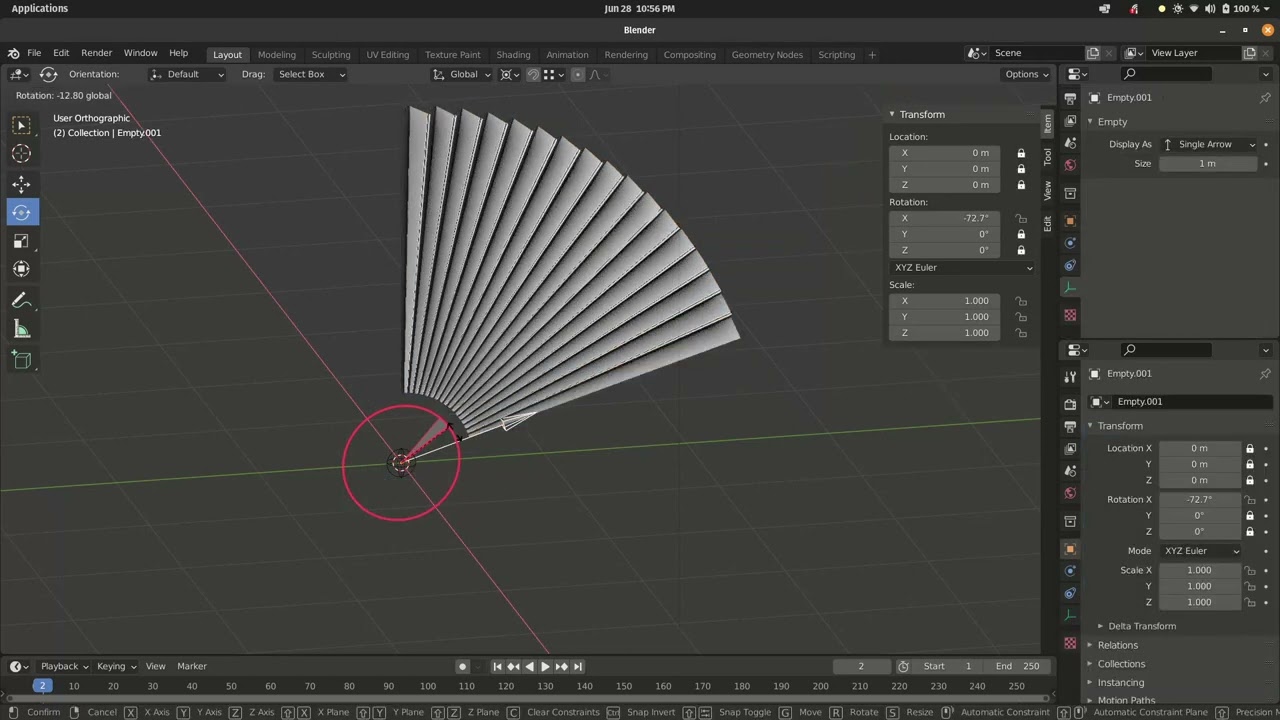Screen dimensions: 1280x720
Task: Open the File menu
Action: tap(34, 53)
